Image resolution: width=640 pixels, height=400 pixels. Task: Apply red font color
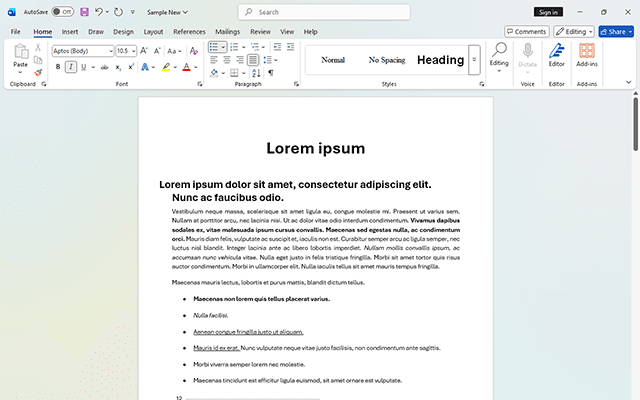click(x=187, y=67)
